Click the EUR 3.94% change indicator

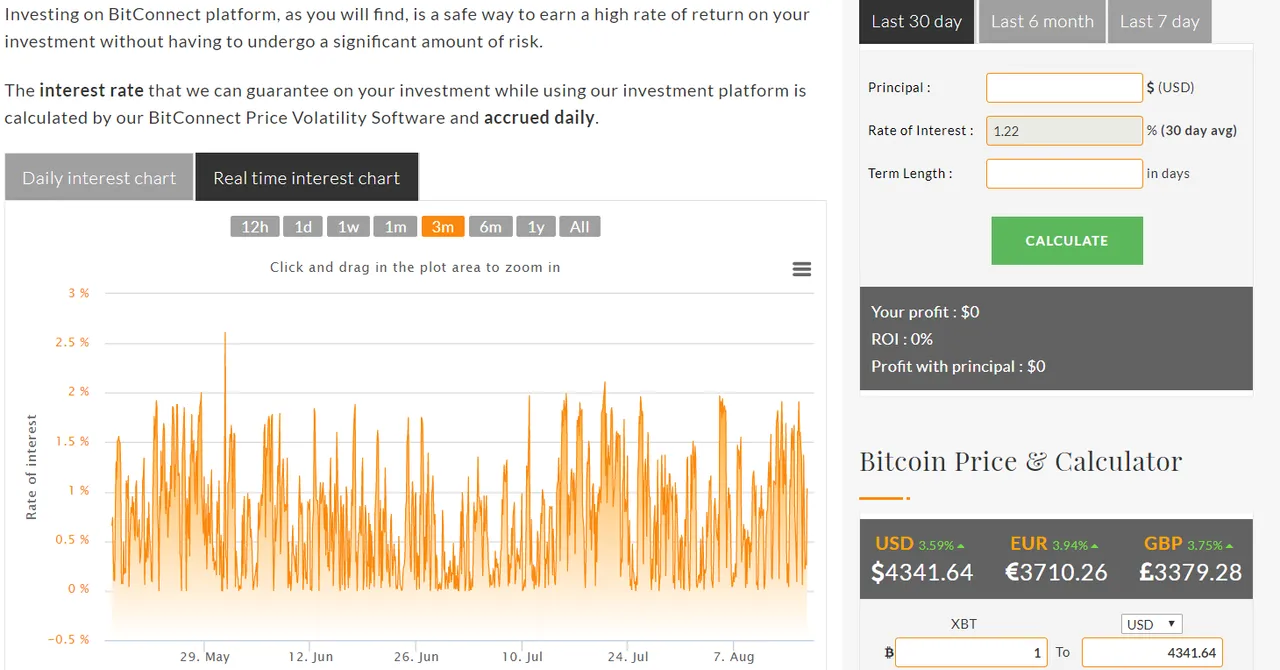pos(1076,545)
